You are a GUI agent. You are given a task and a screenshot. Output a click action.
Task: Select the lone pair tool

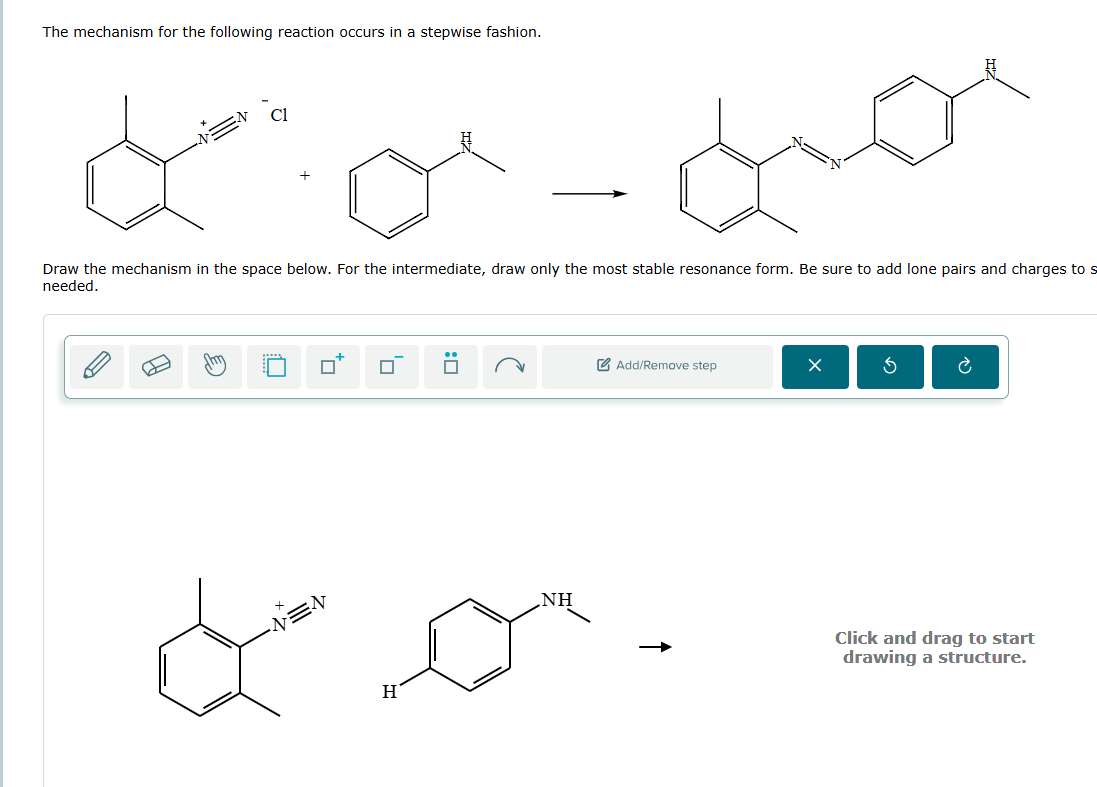point(449,365)
